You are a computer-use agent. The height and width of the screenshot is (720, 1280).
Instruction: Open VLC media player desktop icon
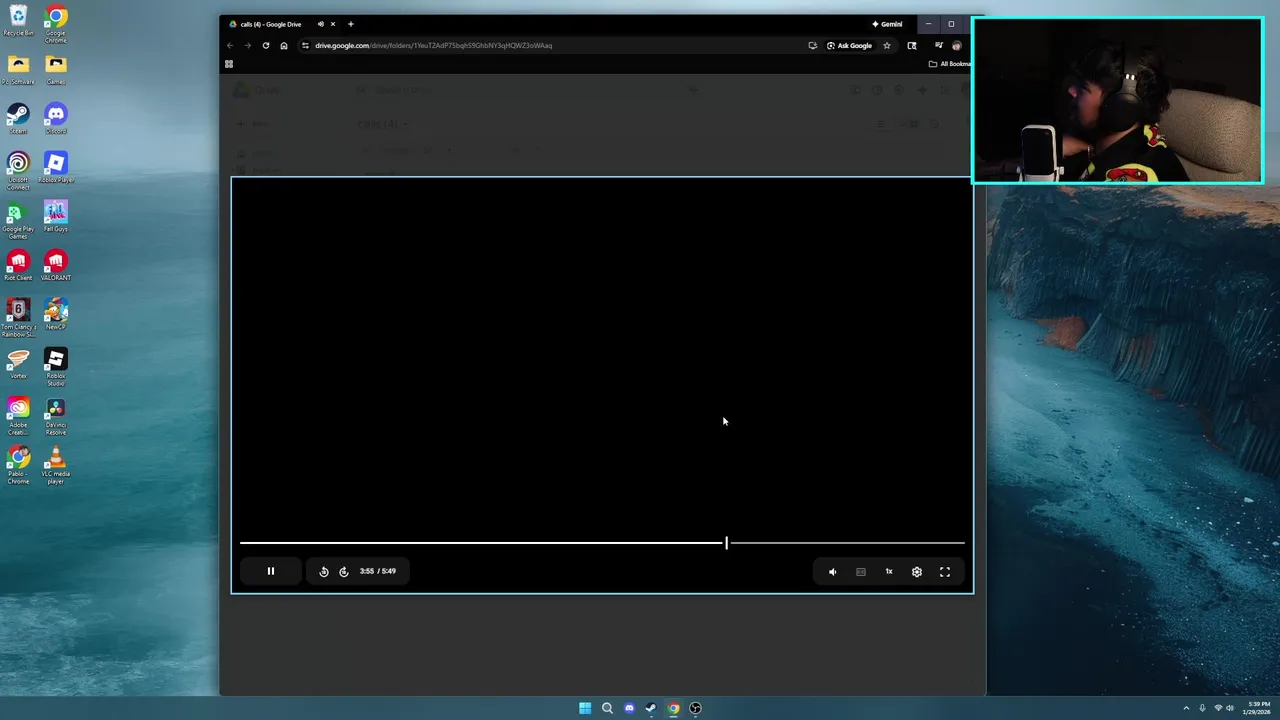pos(56,466)
